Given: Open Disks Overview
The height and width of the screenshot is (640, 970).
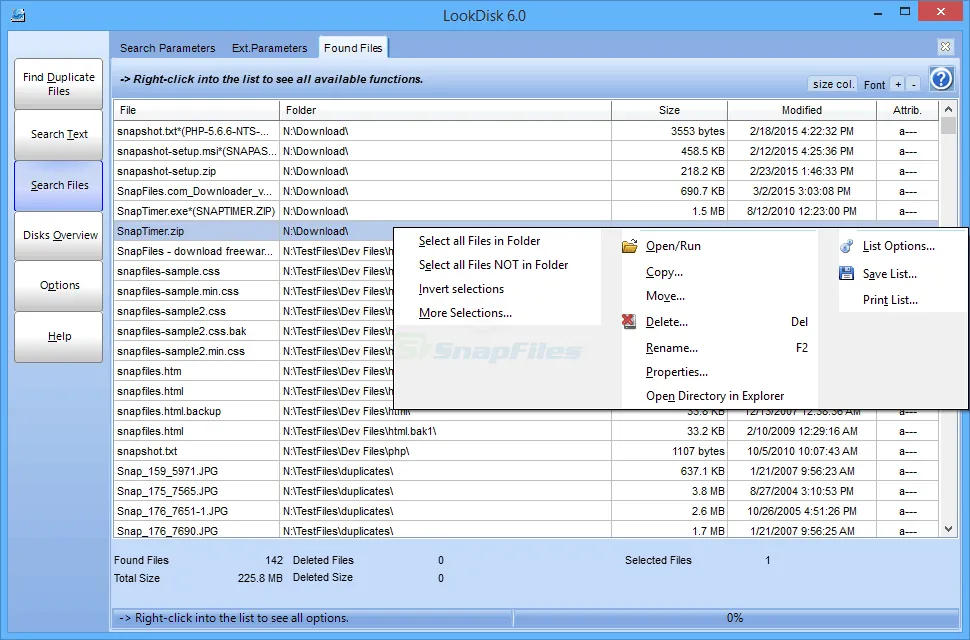Looking at the screenshot, I should 59,236.
